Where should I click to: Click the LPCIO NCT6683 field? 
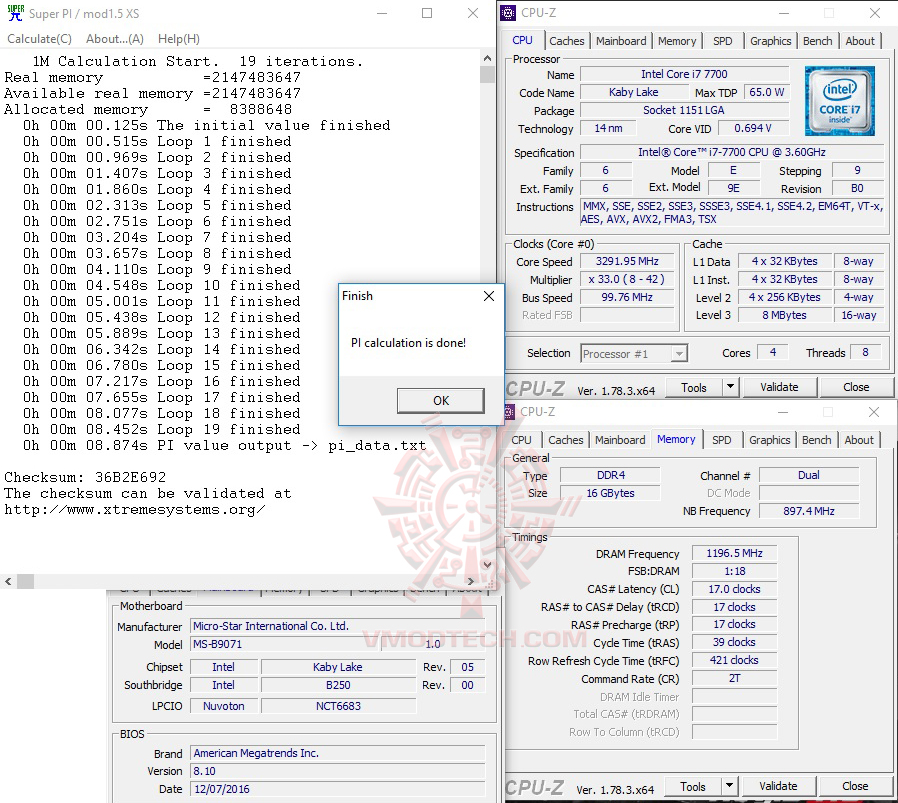(x=338, y=707)
